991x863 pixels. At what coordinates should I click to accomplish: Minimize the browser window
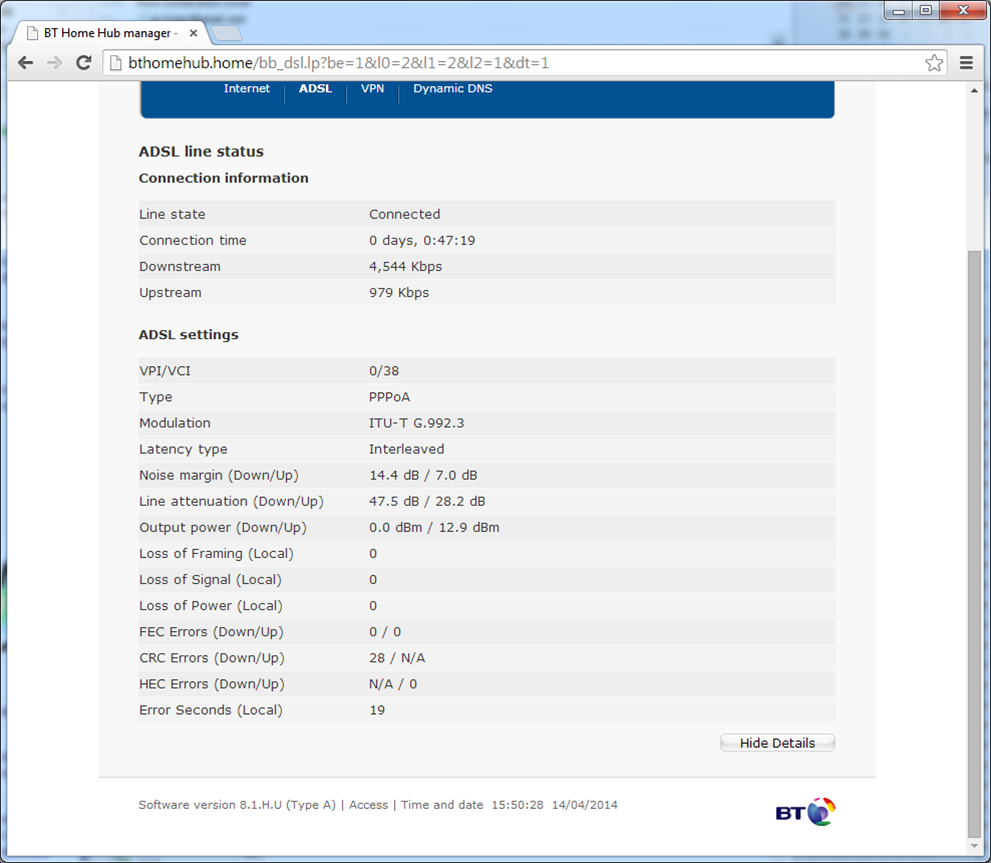899,10
